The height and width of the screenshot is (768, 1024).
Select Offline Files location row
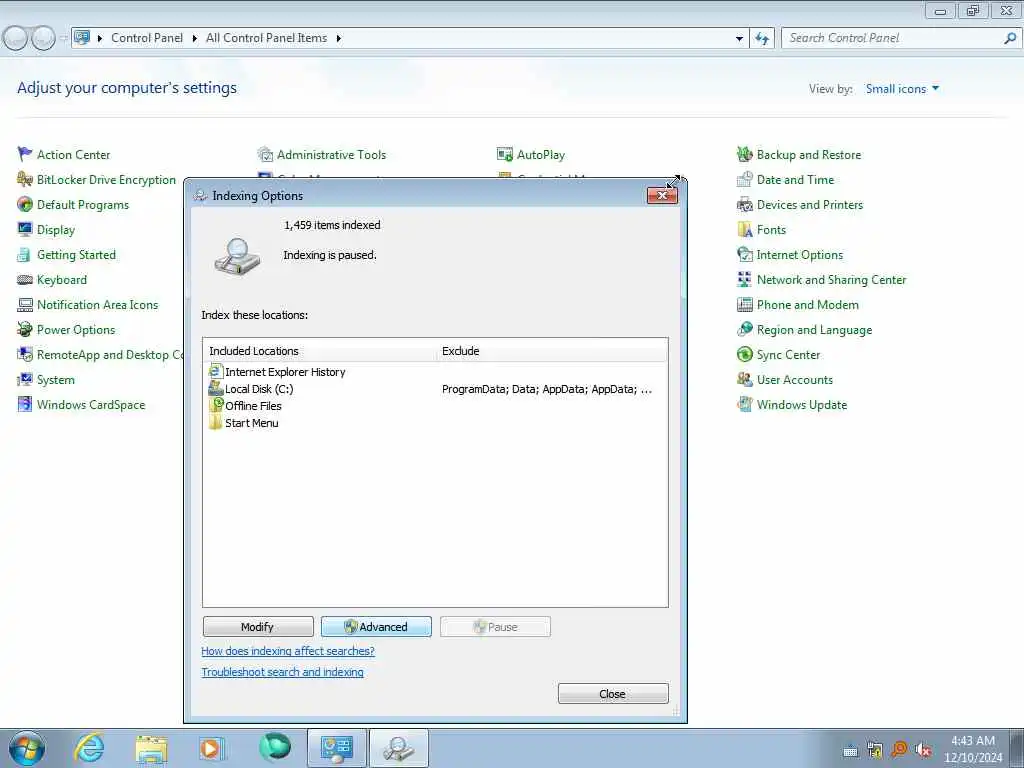click(436, 406)
